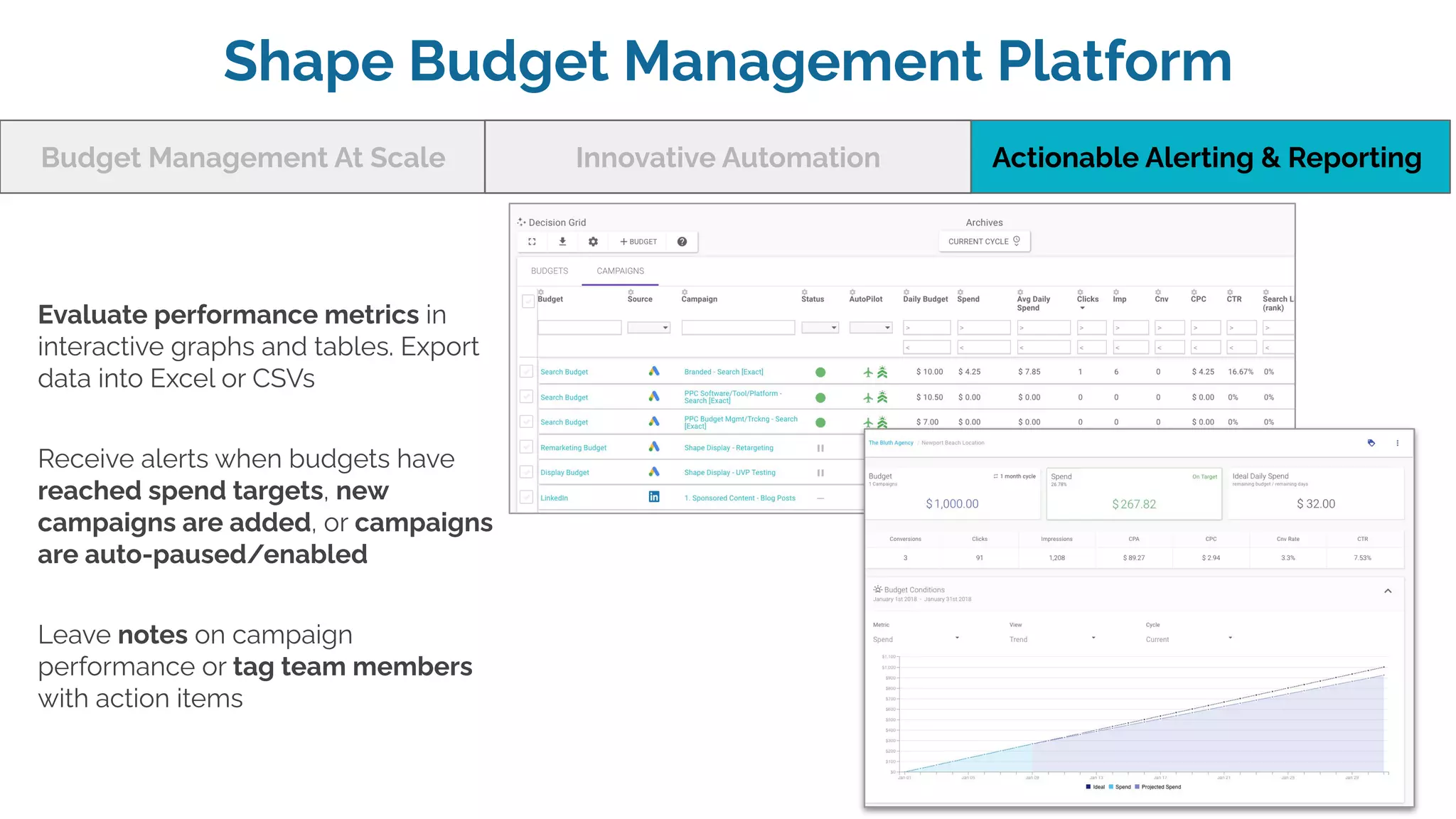Click green status dot for PPC Software/Tool/Platform
The width and height of the screenshot is (1456, 819).
820,397
